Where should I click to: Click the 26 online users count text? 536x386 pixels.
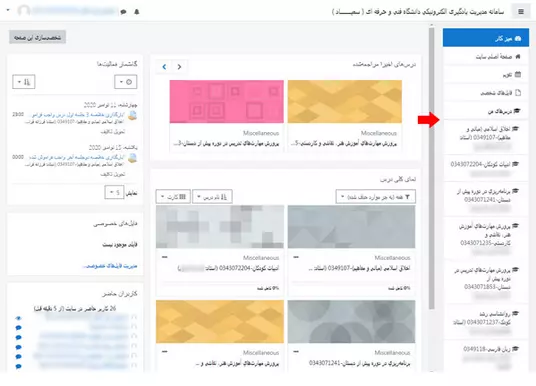pos(75,308)
